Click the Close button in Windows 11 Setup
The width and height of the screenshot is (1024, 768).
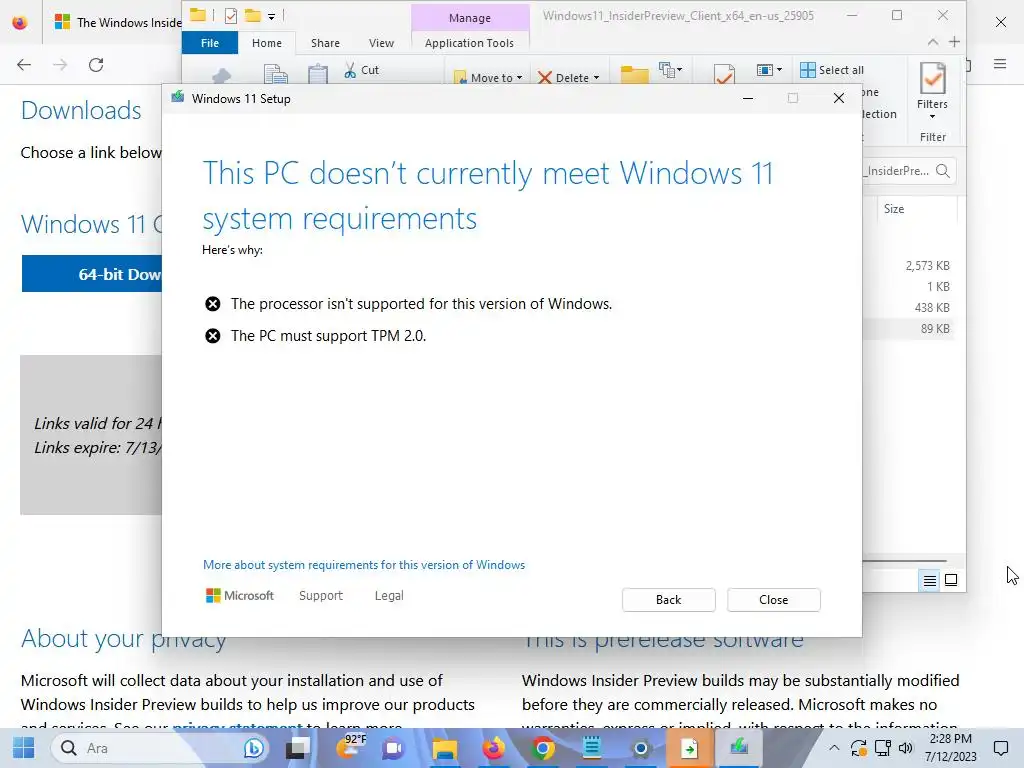(773, 600)
